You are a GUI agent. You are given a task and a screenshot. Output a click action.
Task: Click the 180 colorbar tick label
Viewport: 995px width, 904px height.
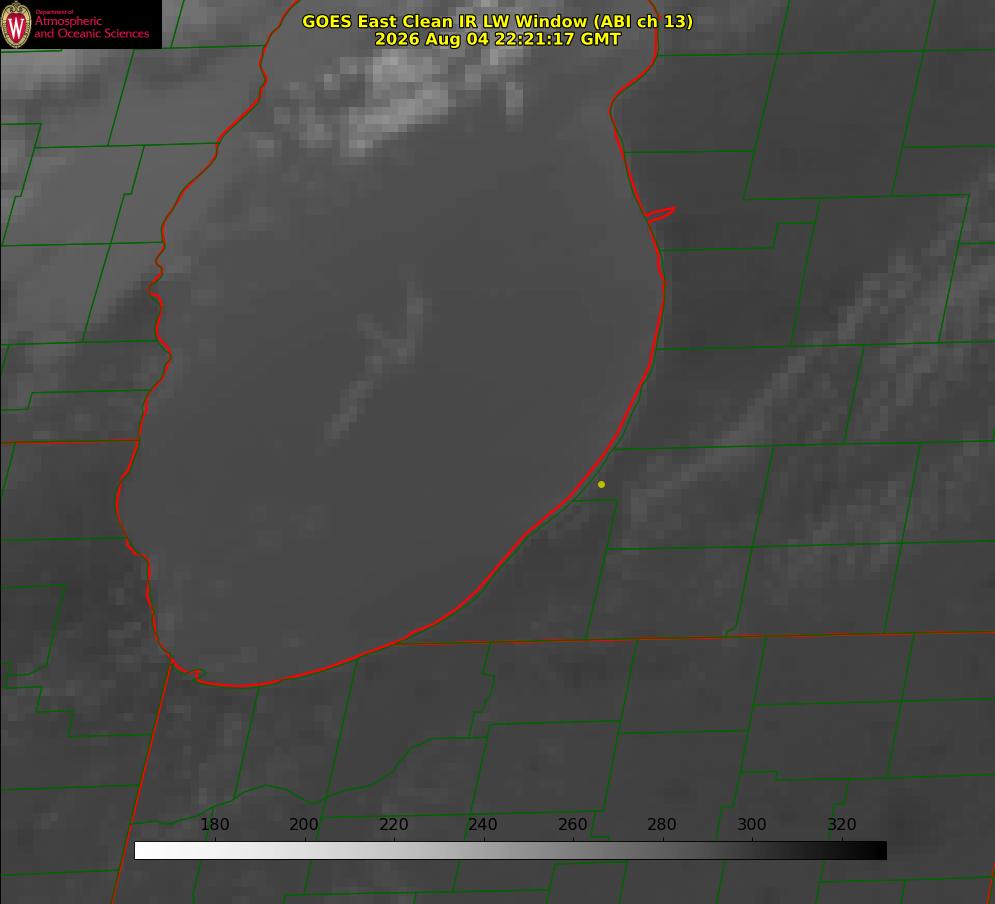click(214, 824)
